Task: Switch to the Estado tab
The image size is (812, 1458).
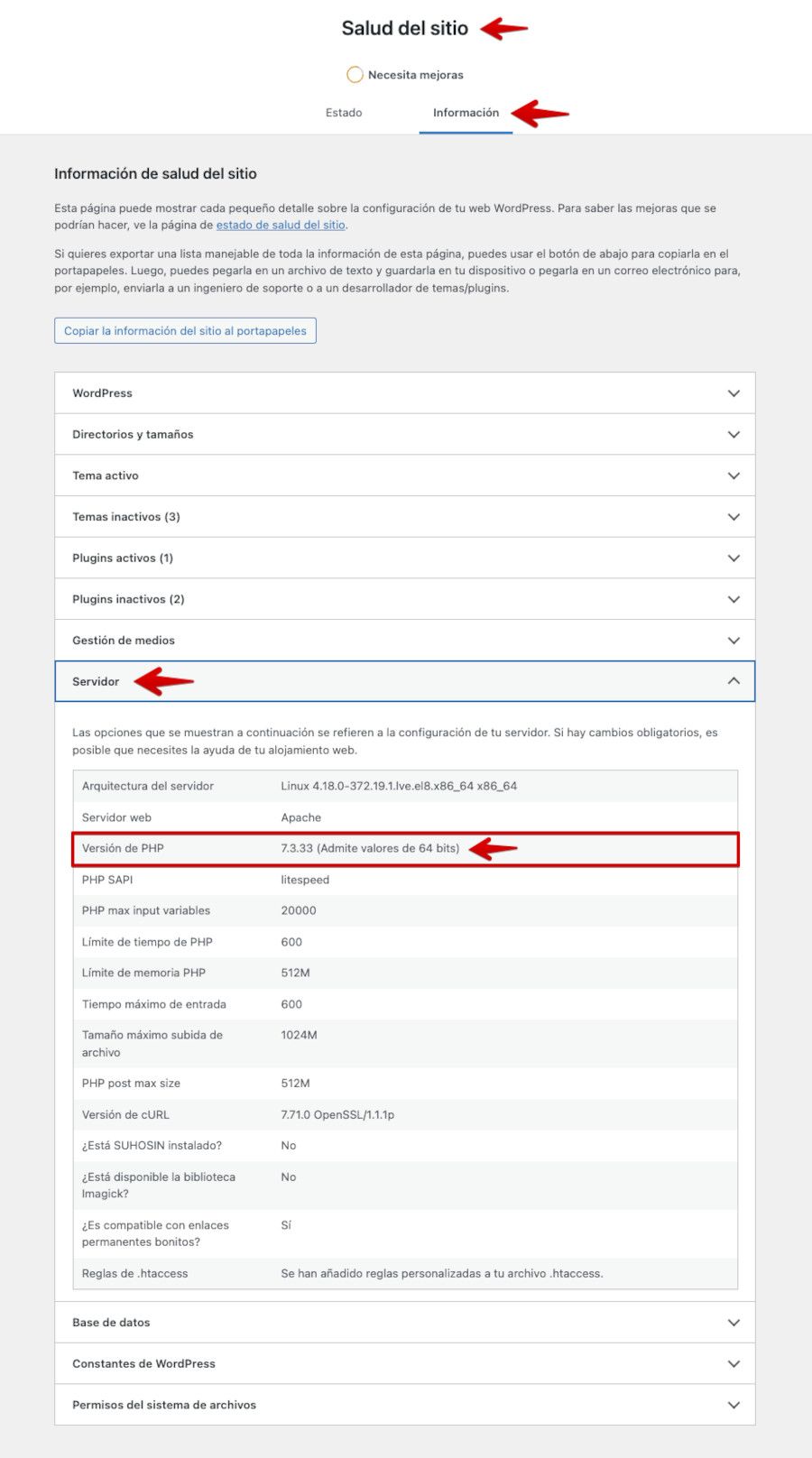Action: pos(344,113)
